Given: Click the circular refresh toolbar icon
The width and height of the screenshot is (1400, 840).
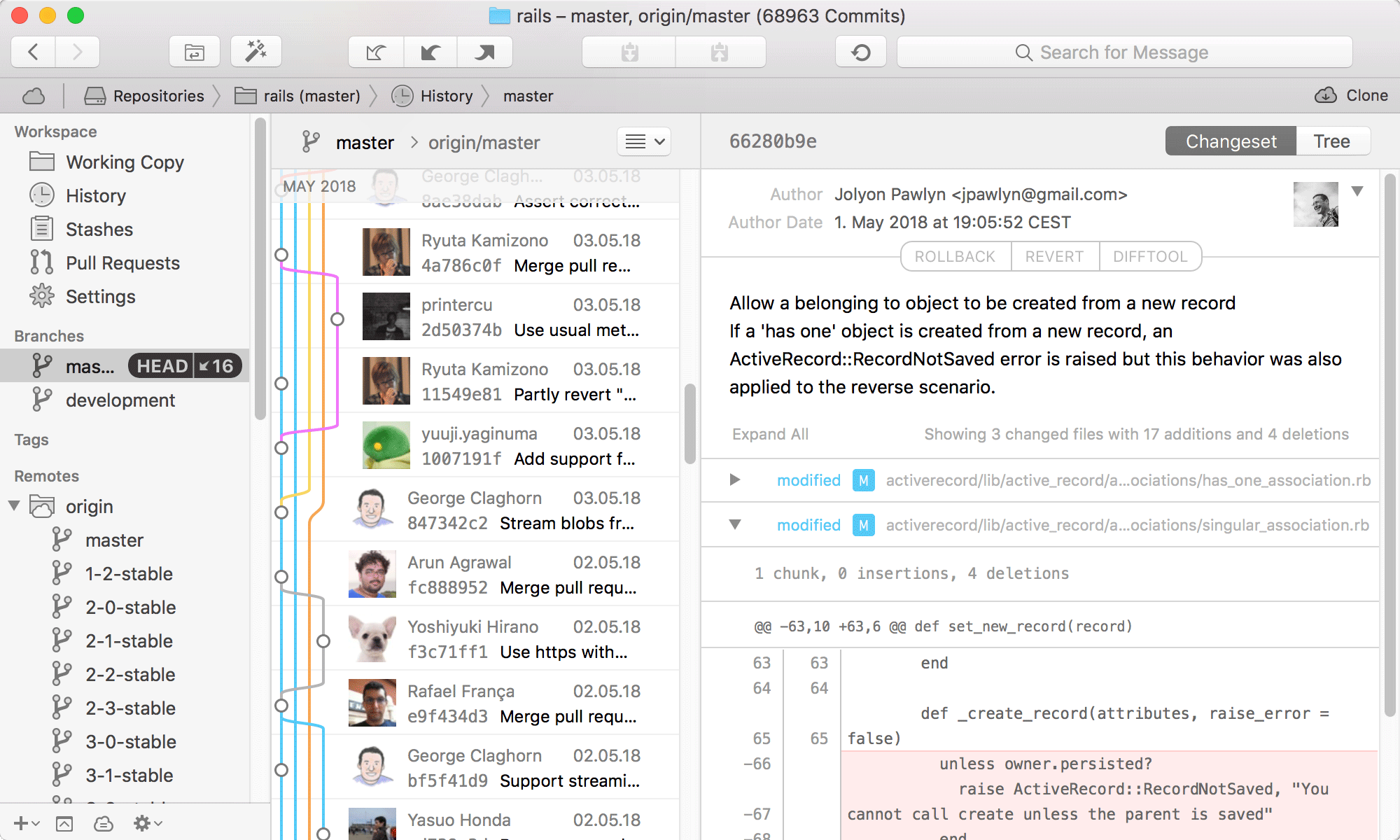Looking at the screenshot, I should [x=861, y=52].
